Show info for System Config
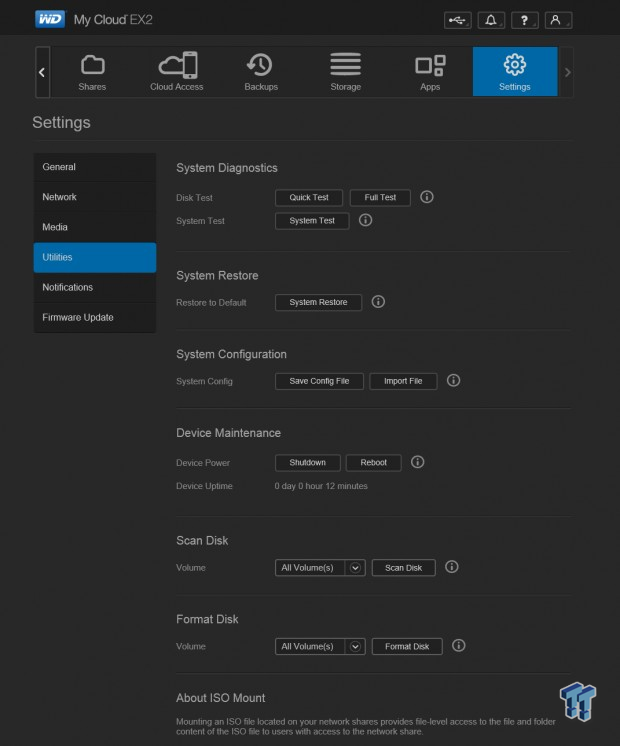This screenshot has height=746, width=620. click(453, 381)
